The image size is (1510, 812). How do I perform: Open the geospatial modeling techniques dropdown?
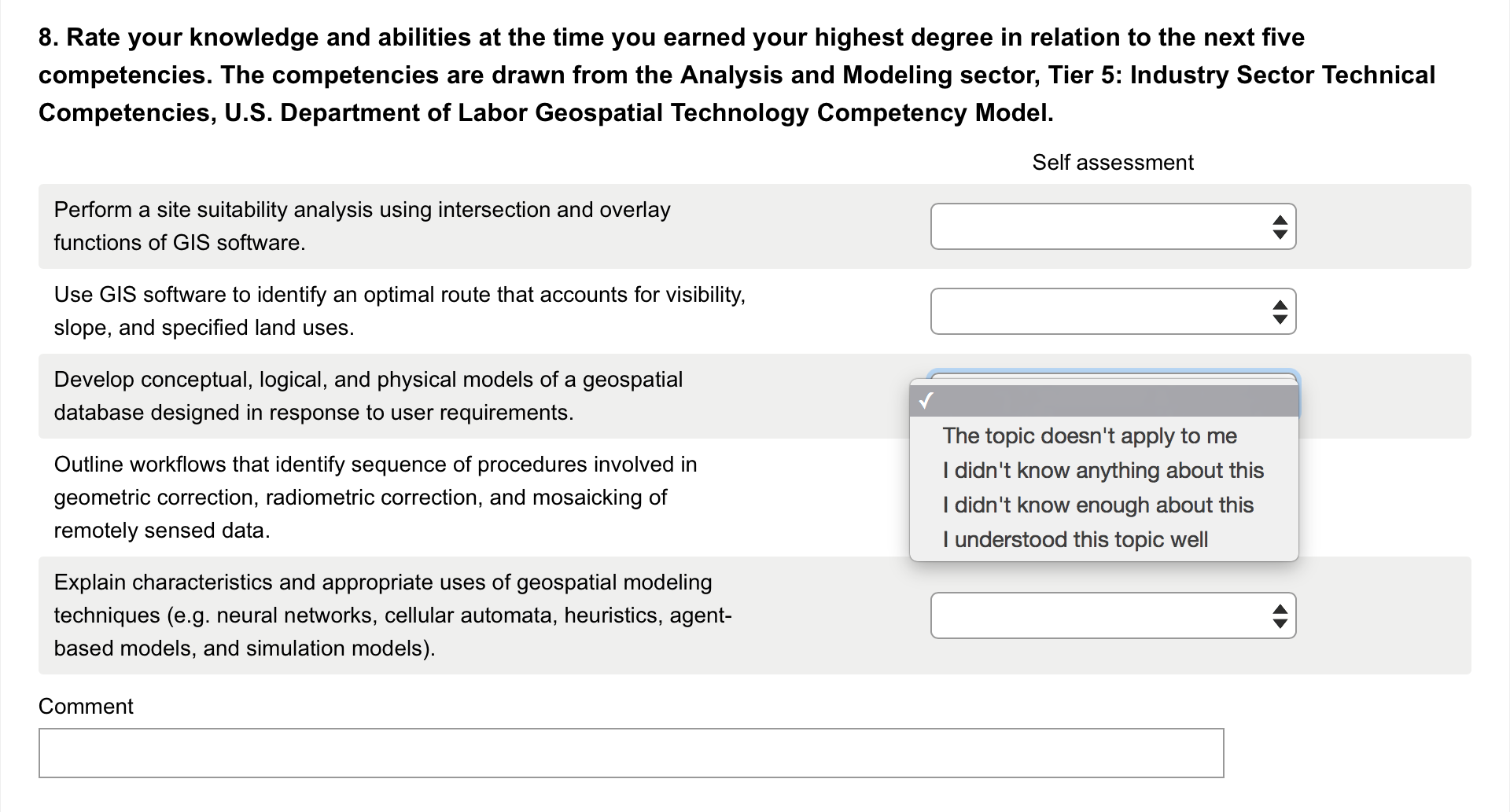1113,615
